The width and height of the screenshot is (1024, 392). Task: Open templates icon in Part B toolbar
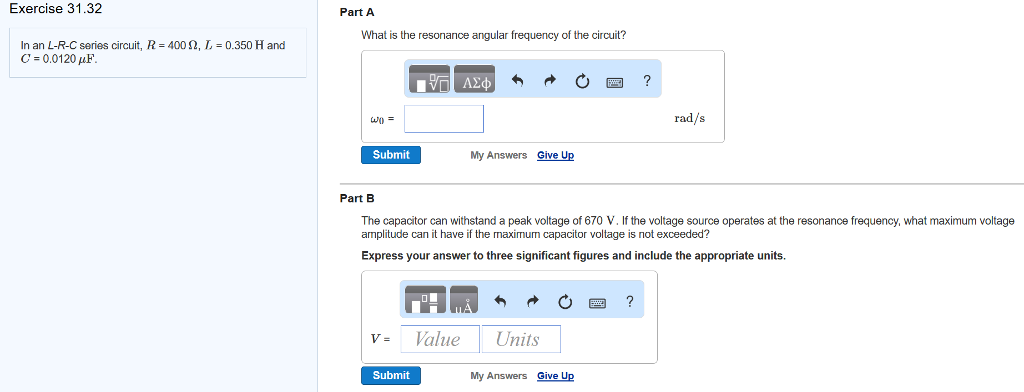click(x=426, y=300)
